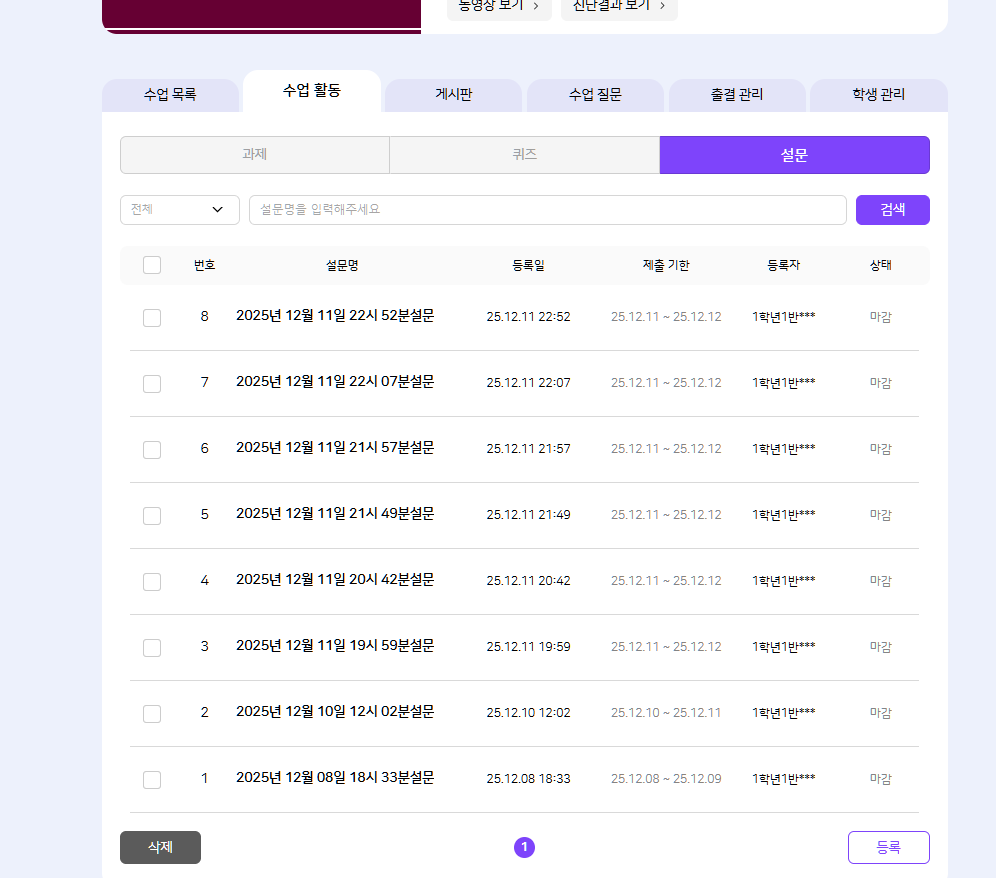This screenshot has width=996, height=878.
Task: Select the 퀴즈 sub-tab
Action: point(524,155)
